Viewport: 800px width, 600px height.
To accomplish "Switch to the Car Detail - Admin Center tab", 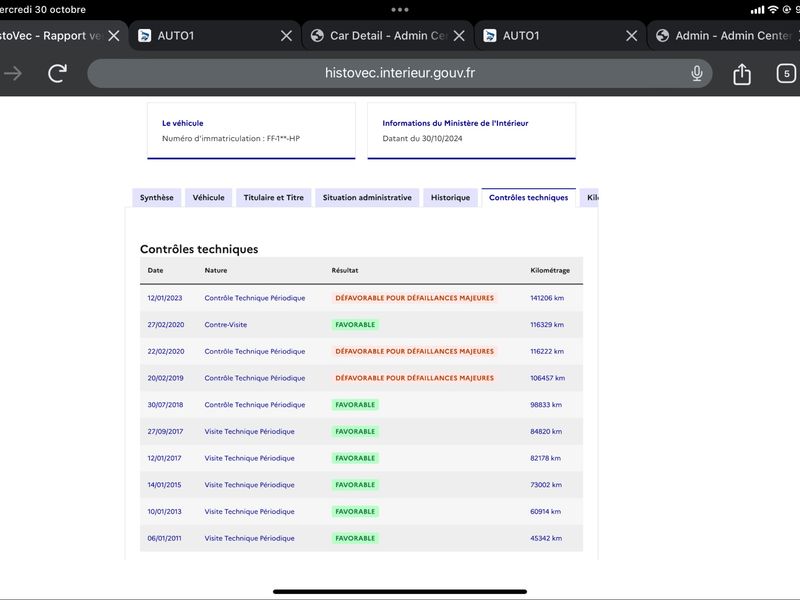I will [388, 36].
